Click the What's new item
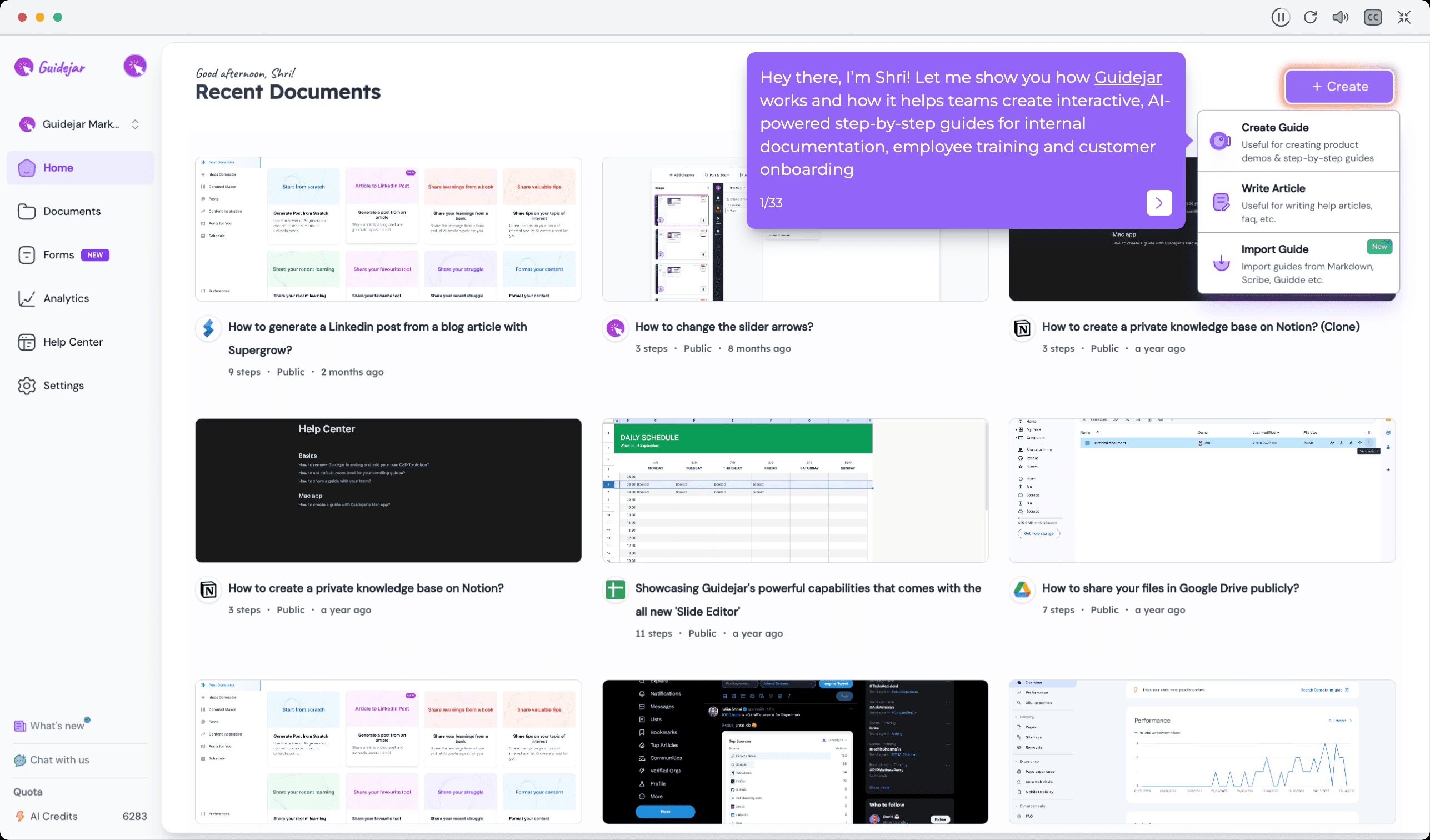Viewport: 1430px width, 840px height. pos(57,726)
